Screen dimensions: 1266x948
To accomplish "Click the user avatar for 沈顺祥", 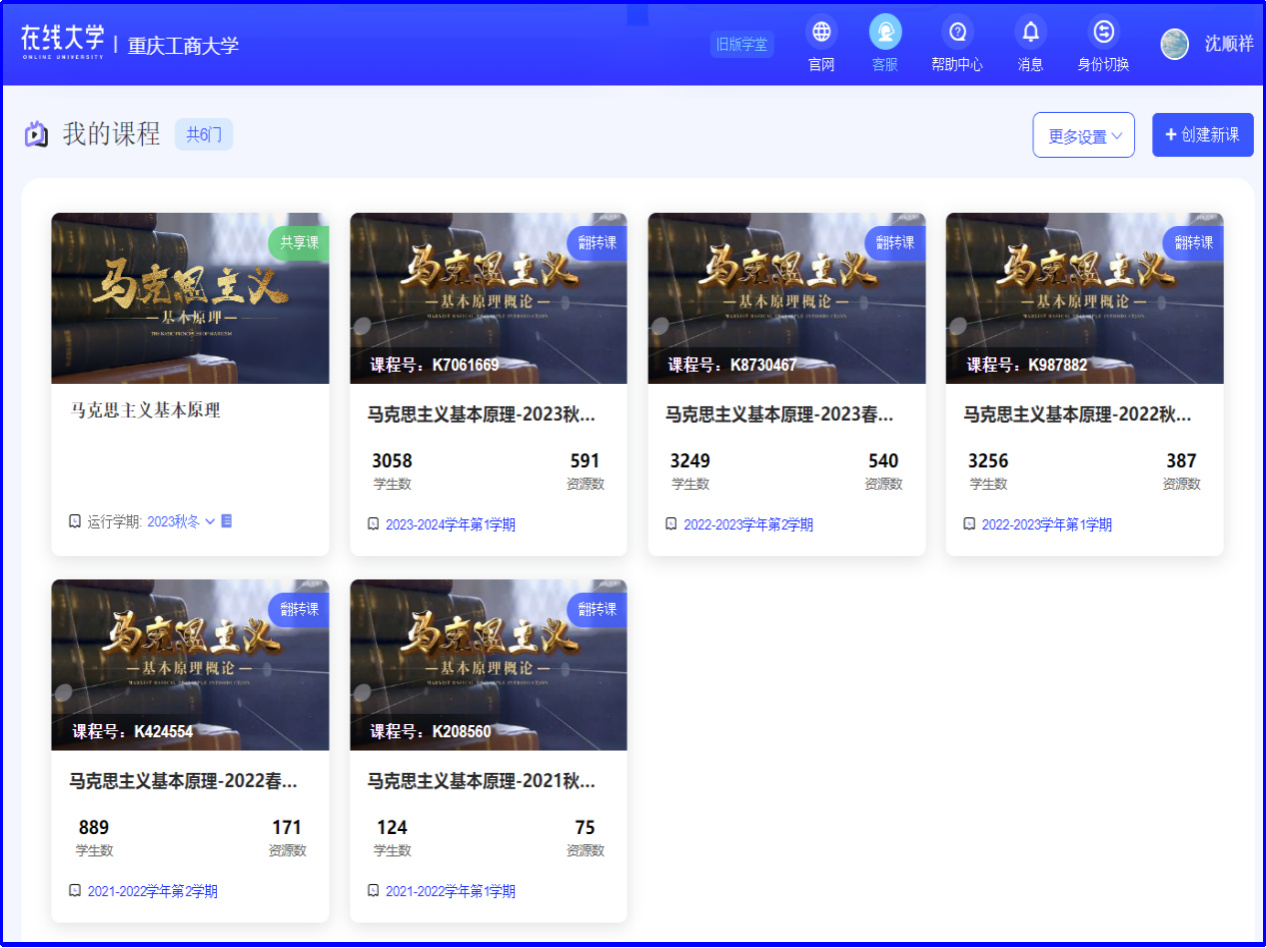I will point(1174,44).
